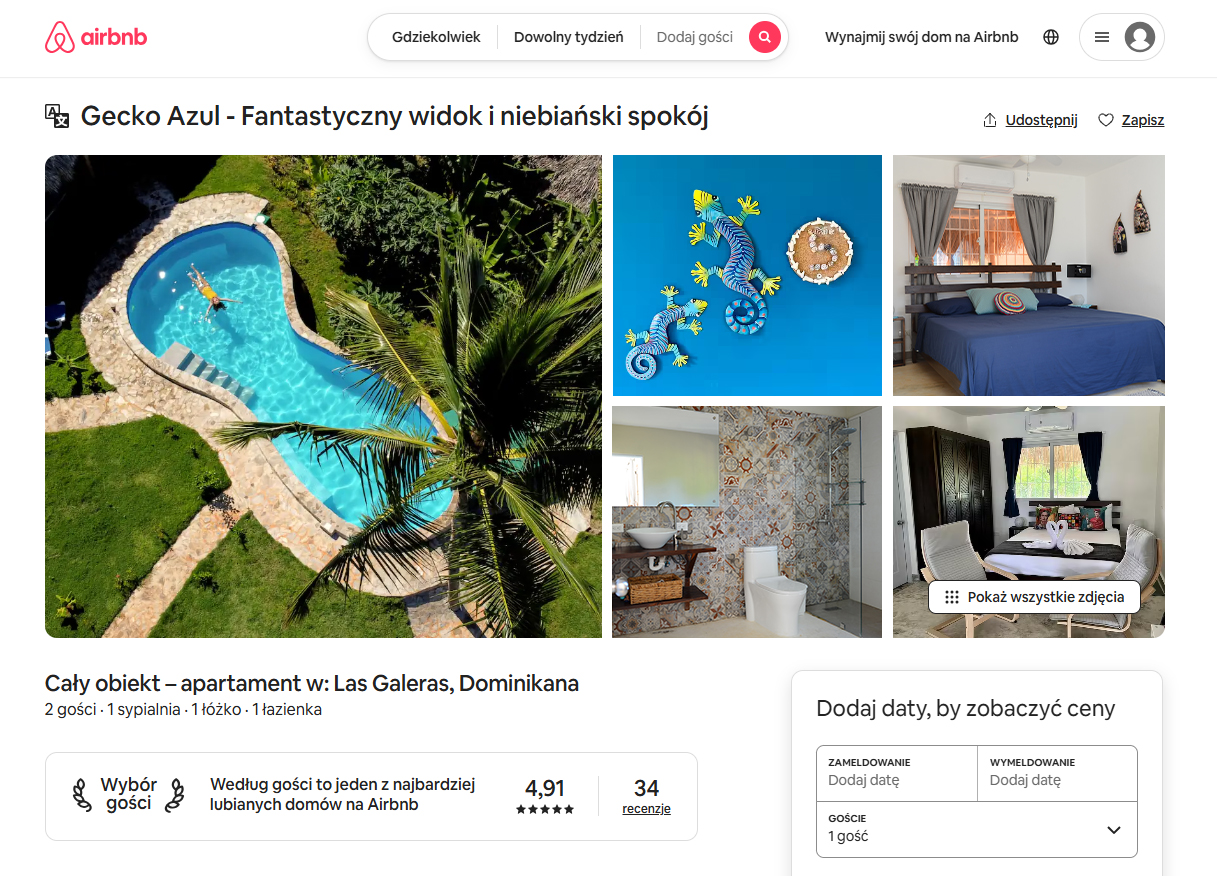Click the heart save icon

coord(1106,120)
